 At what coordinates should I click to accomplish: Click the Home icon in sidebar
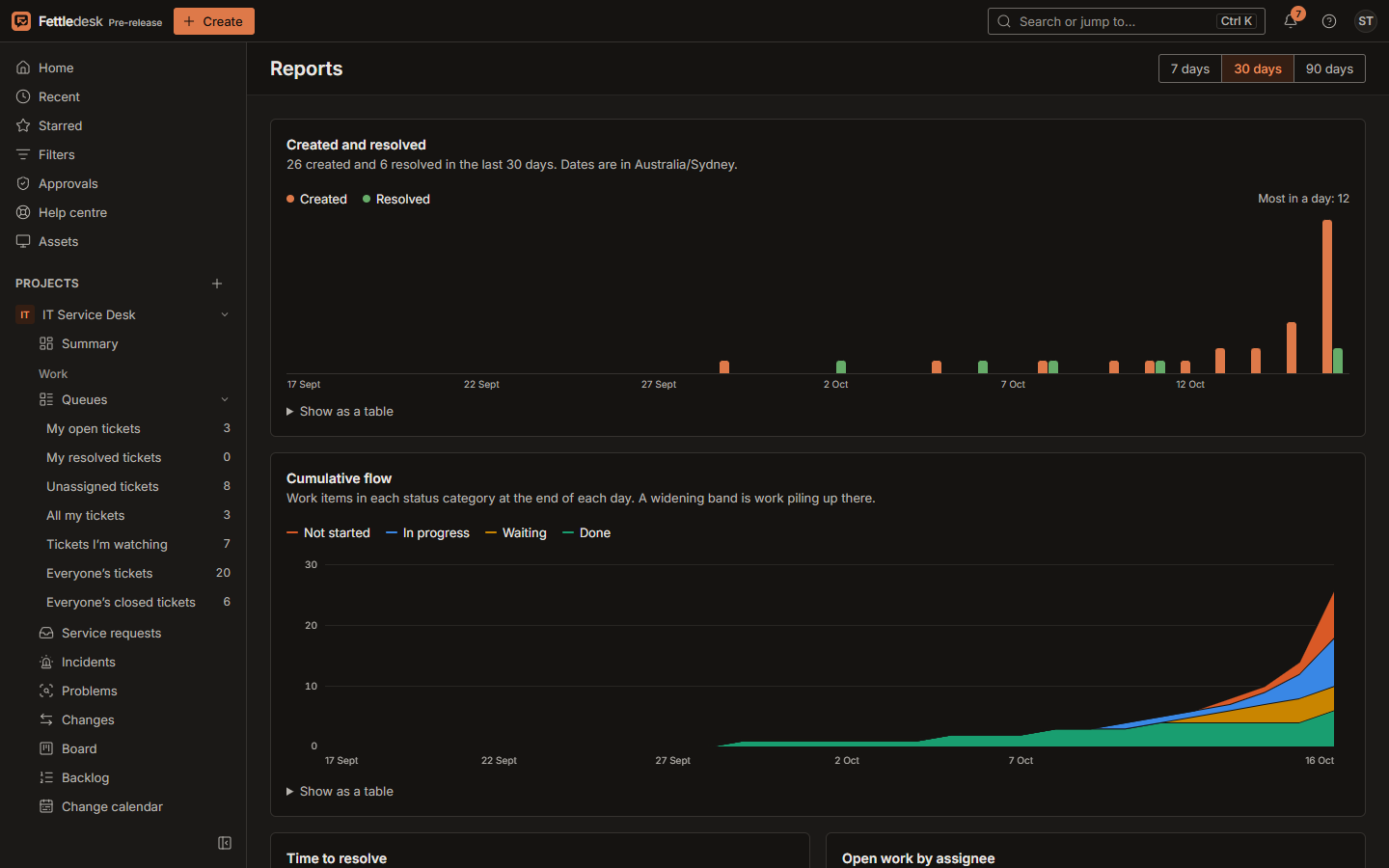tap(23, 68)
